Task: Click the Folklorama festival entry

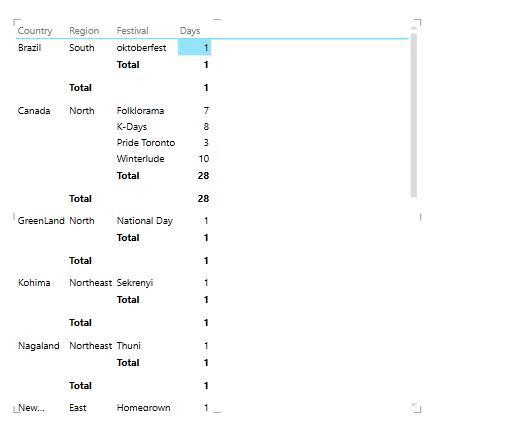Action: (140, 111)
